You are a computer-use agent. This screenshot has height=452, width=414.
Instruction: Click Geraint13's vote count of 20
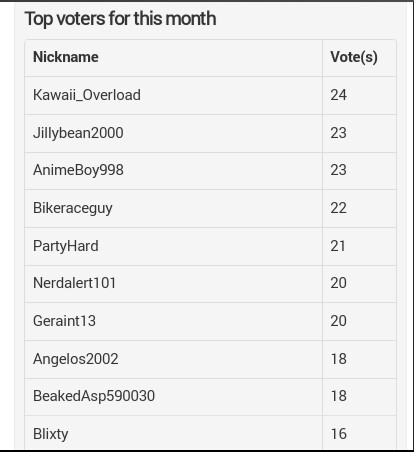pos(338,321)
